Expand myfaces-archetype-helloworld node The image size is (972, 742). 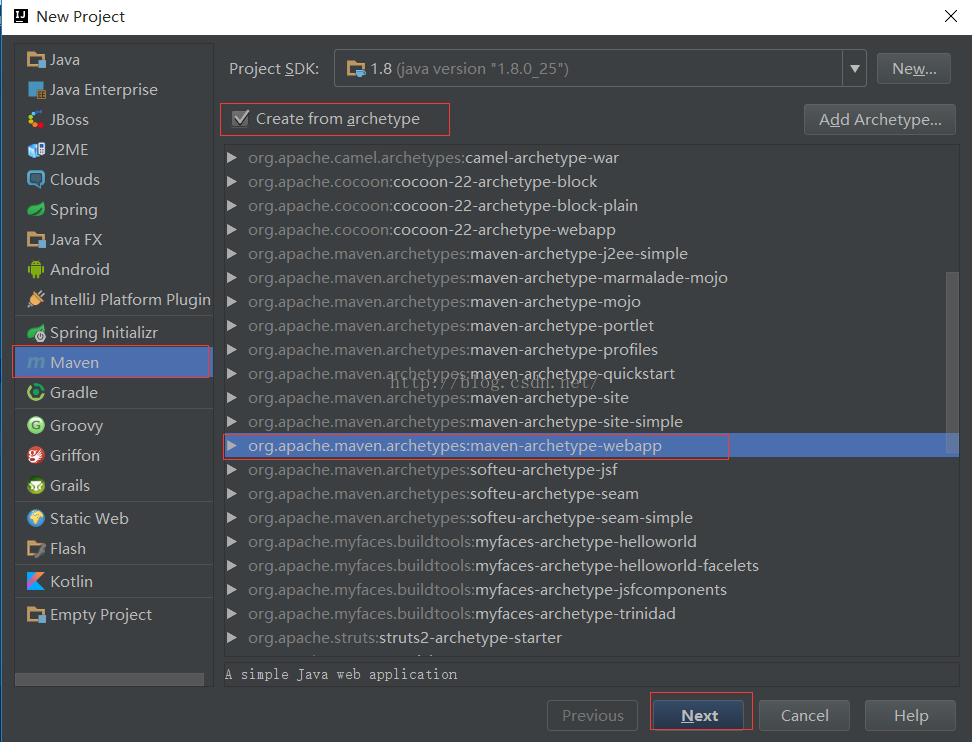(232, 542)
